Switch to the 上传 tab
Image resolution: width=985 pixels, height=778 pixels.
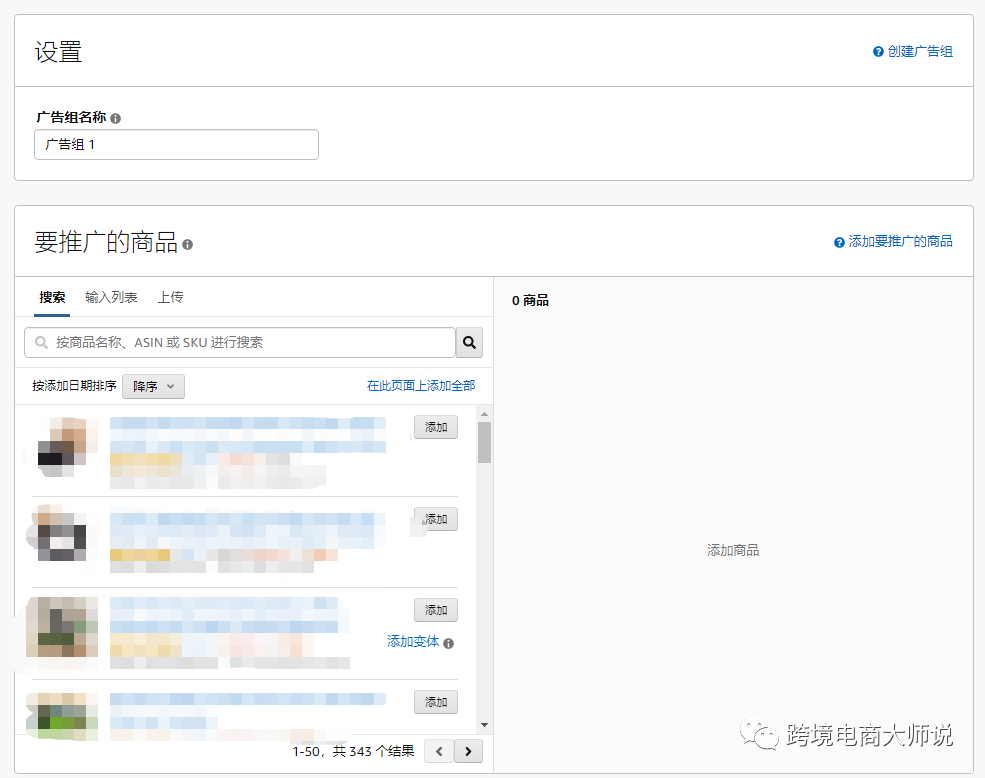point(172,297)
